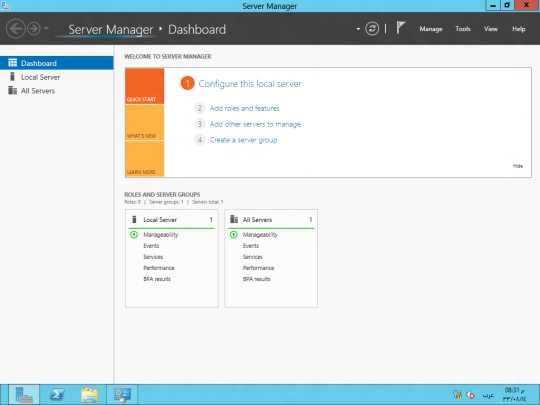Expand the navigation history dropdown arrow

[x=46, y=29]
